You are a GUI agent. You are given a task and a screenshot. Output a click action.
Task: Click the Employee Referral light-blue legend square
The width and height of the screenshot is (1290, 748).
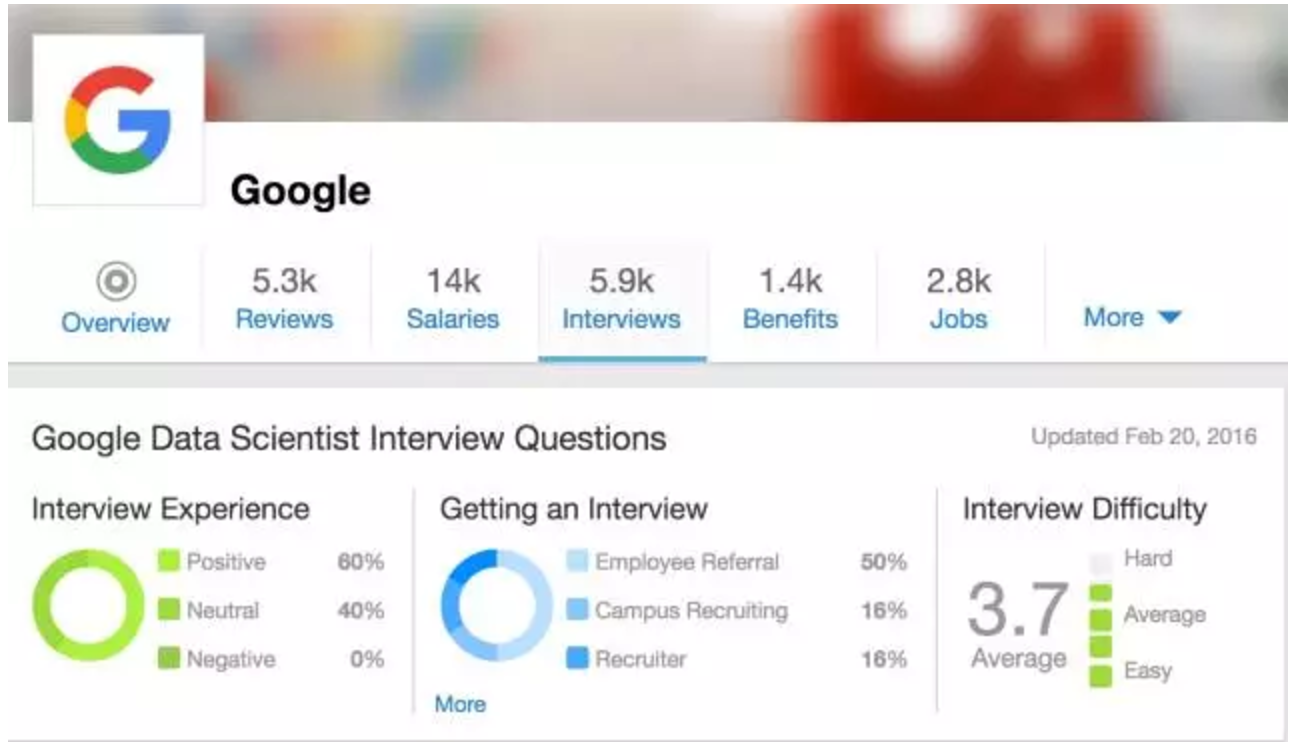[x=577, y=561]
